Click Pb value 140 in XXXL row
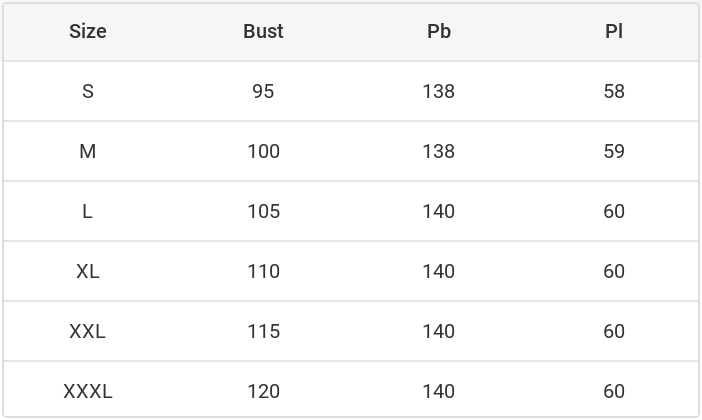Viewport: 702px width, 420px height. point(439,391)
